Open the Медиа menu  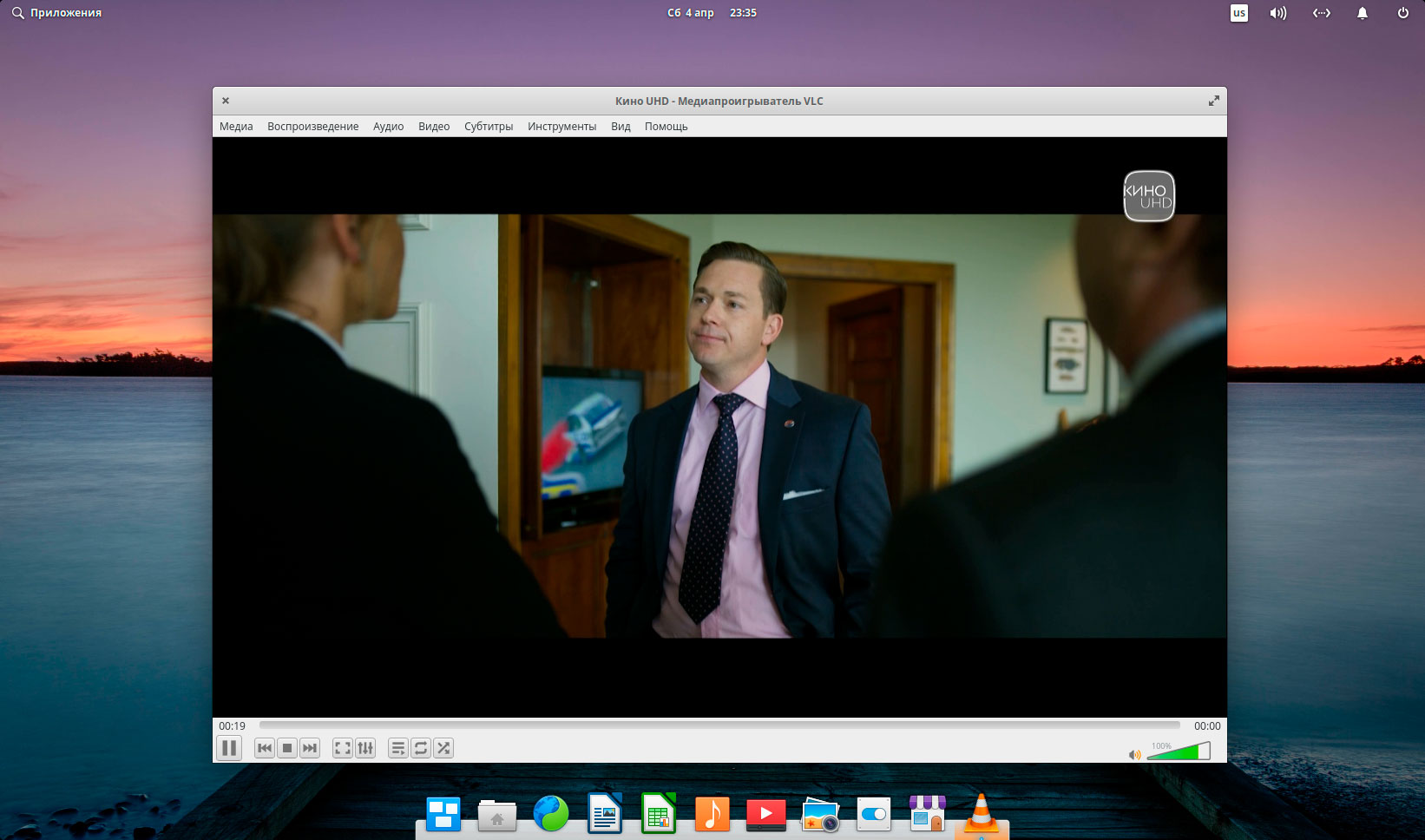click(236, 127)
